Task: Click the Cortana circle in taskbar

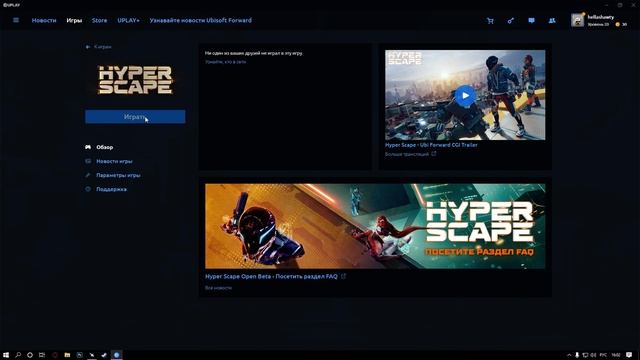Action: (x=30, y=355)
